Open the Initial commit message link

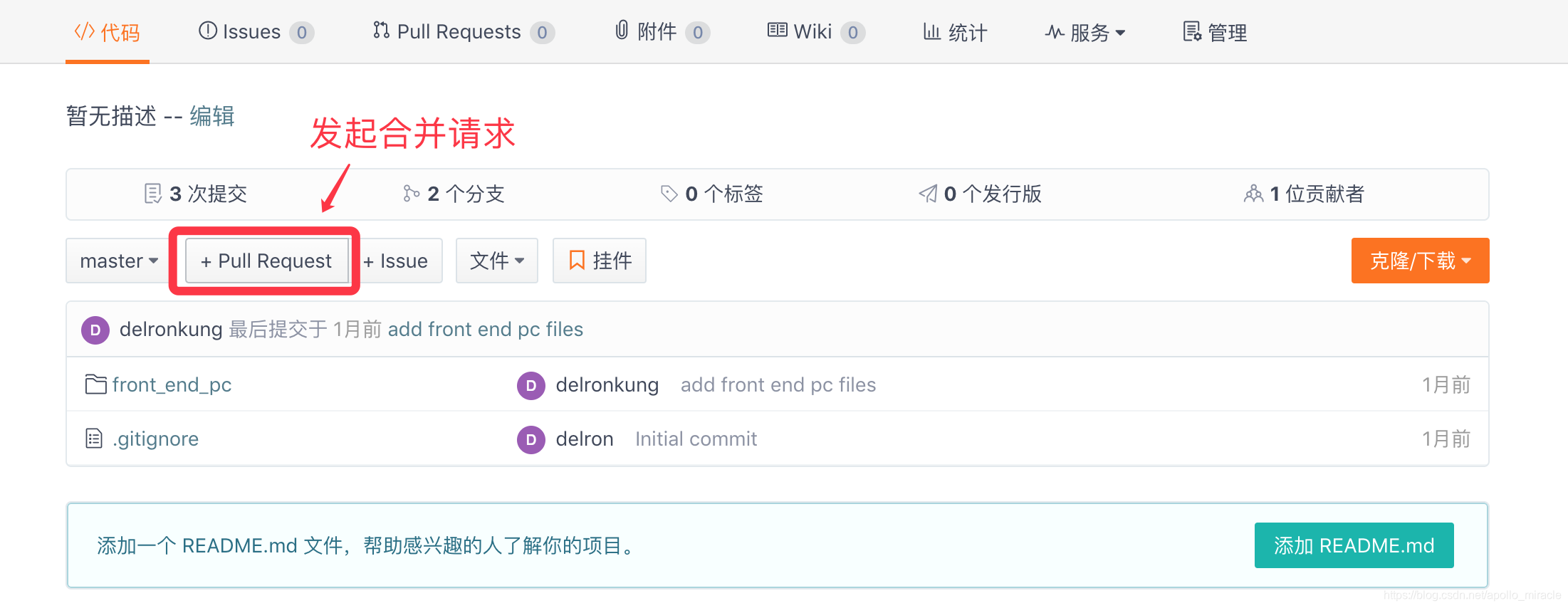pos(696,439)
